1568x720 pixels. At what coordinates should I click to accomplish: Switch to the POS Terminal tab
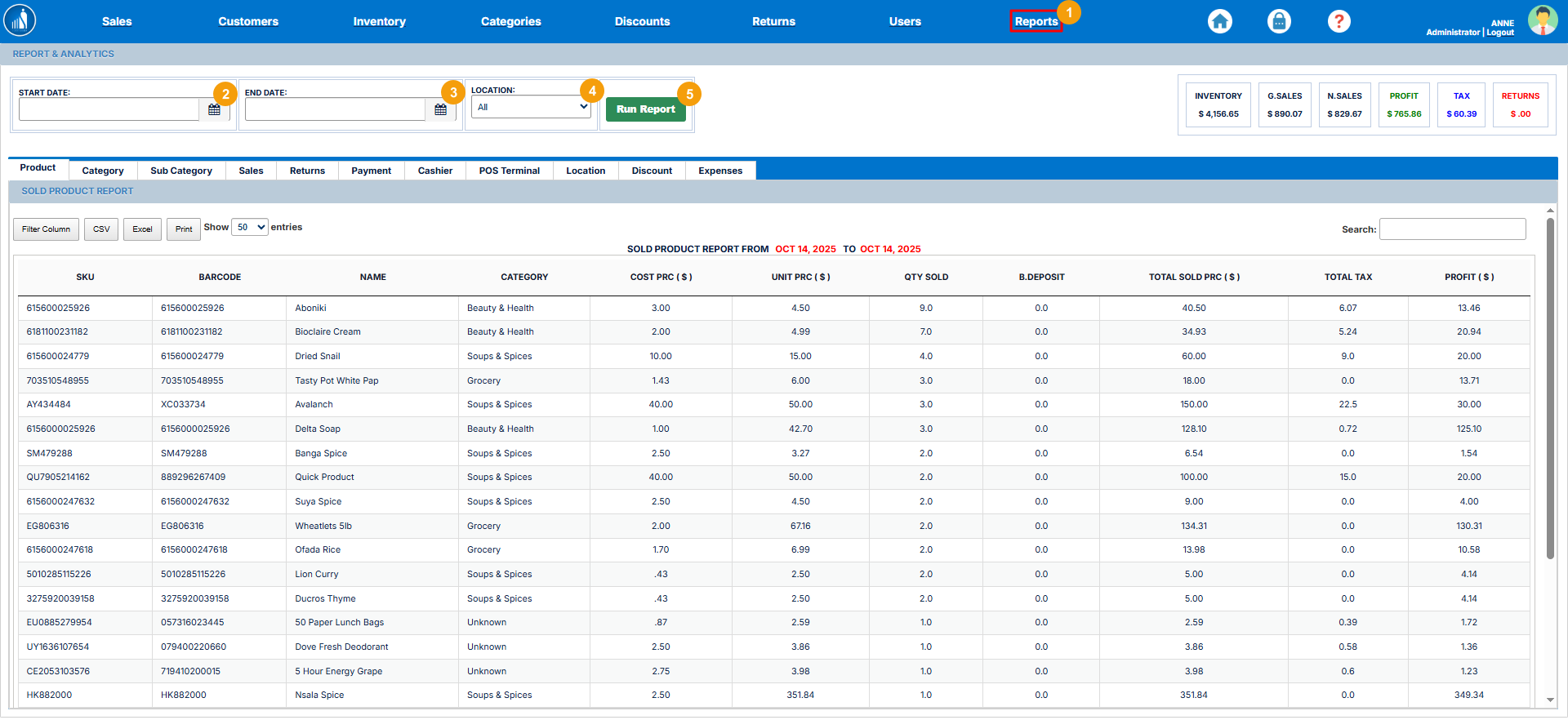pyautogui.click(x=509, y=171)
